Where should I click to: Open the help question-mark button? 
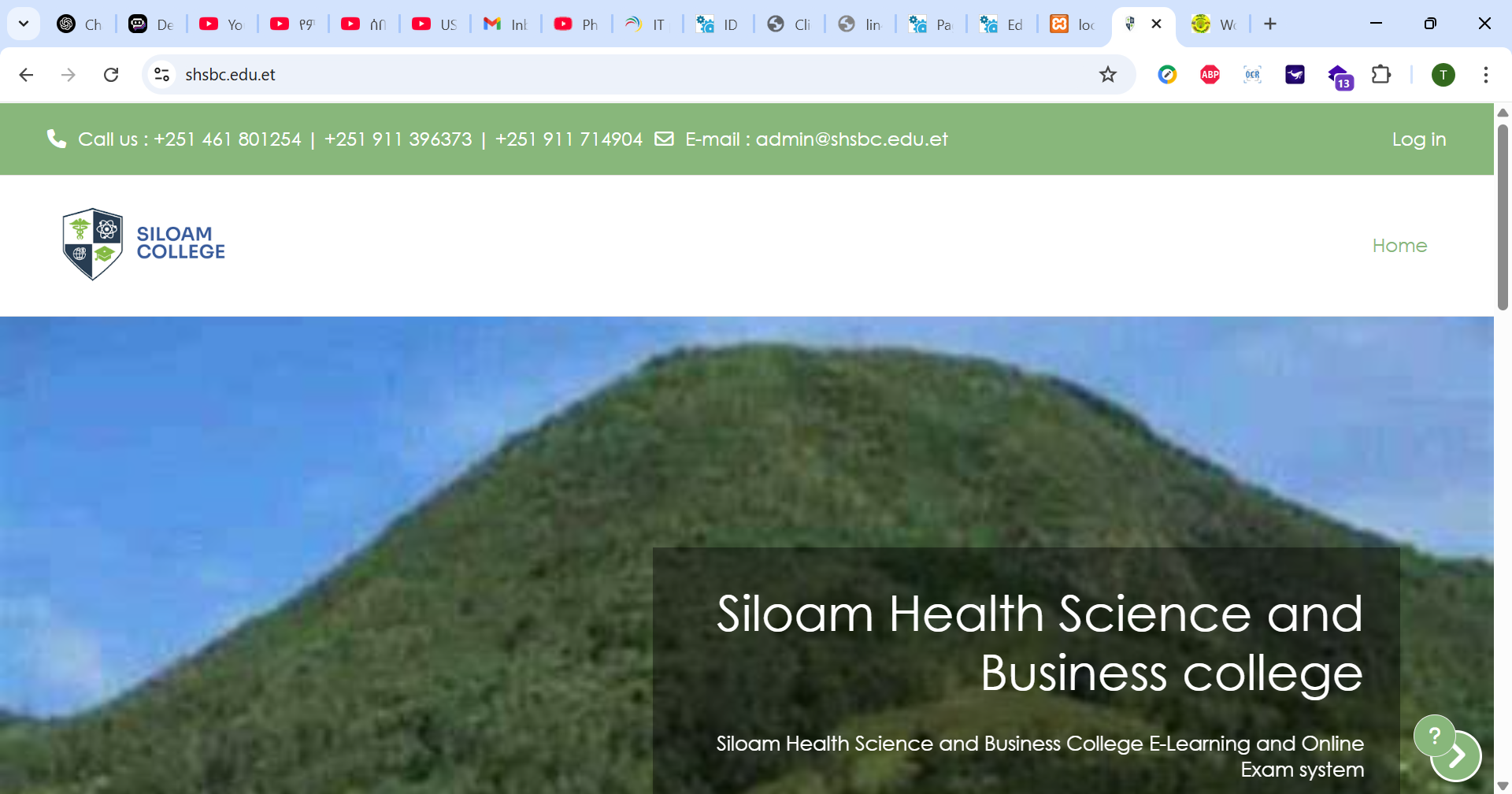[1434, 736]
